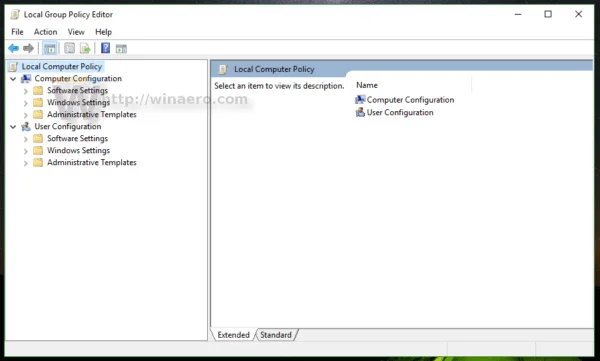
Task: Open Help via blue question-mark icon
Action: click(105, 48)
